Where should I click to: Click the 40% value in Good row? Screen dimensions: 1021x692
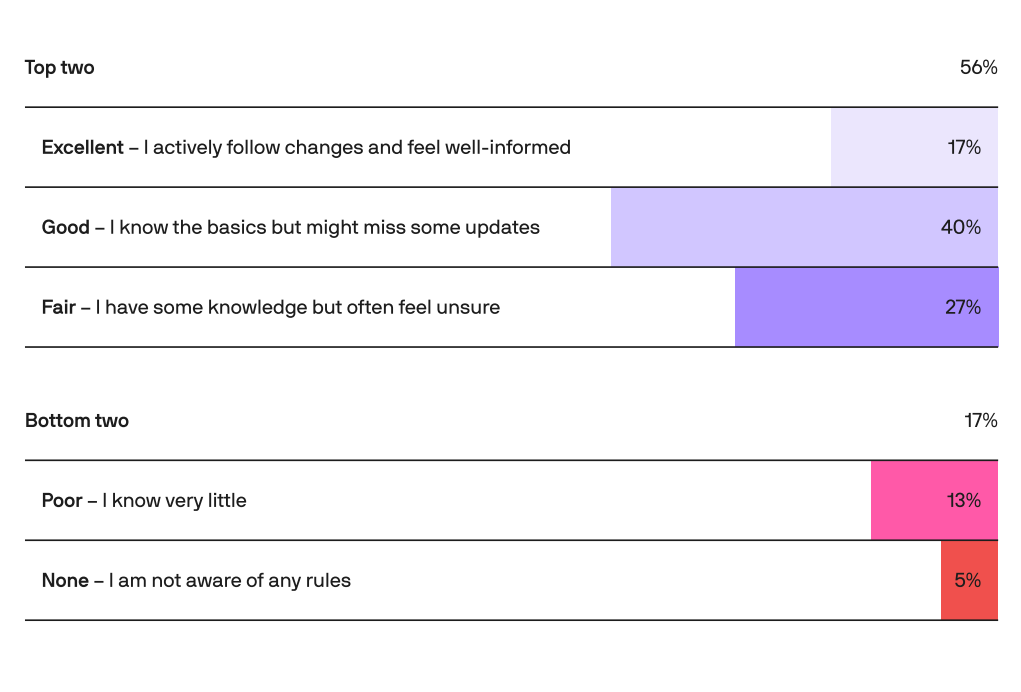tap(960, 228)
